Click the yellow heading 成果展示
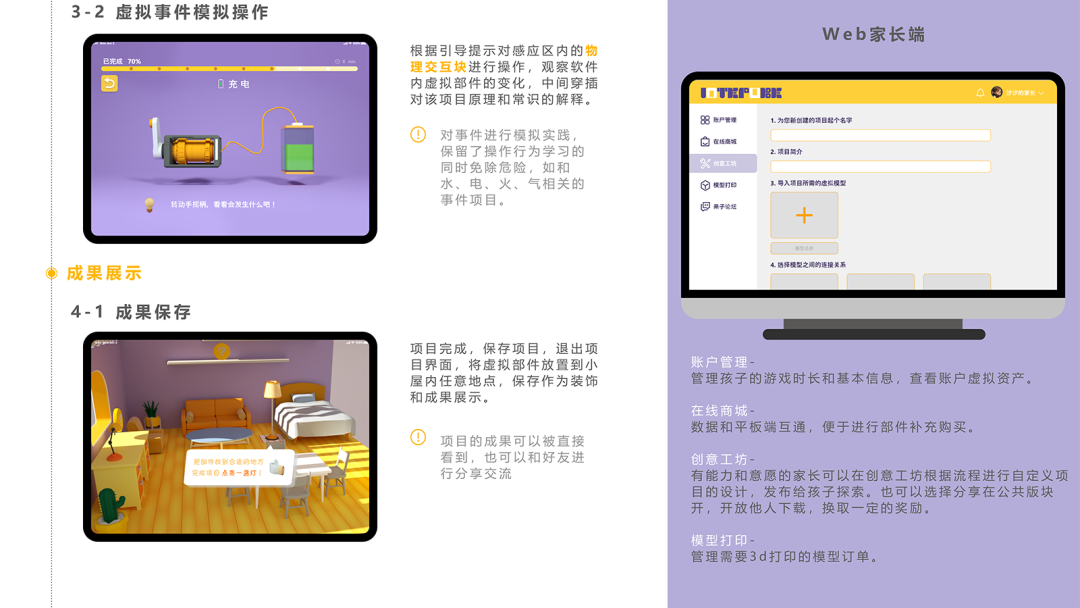The height and width of the screenshot is (608, 1080). [104, 273]
